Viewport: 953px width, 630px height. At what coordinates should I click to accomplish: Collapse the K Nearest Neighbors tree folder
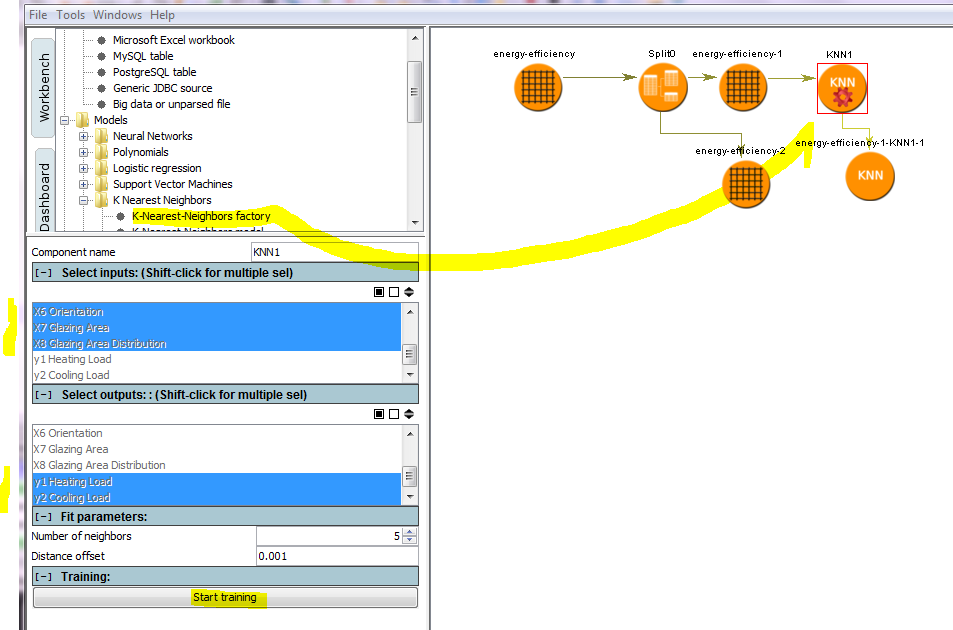click(84, 200)
